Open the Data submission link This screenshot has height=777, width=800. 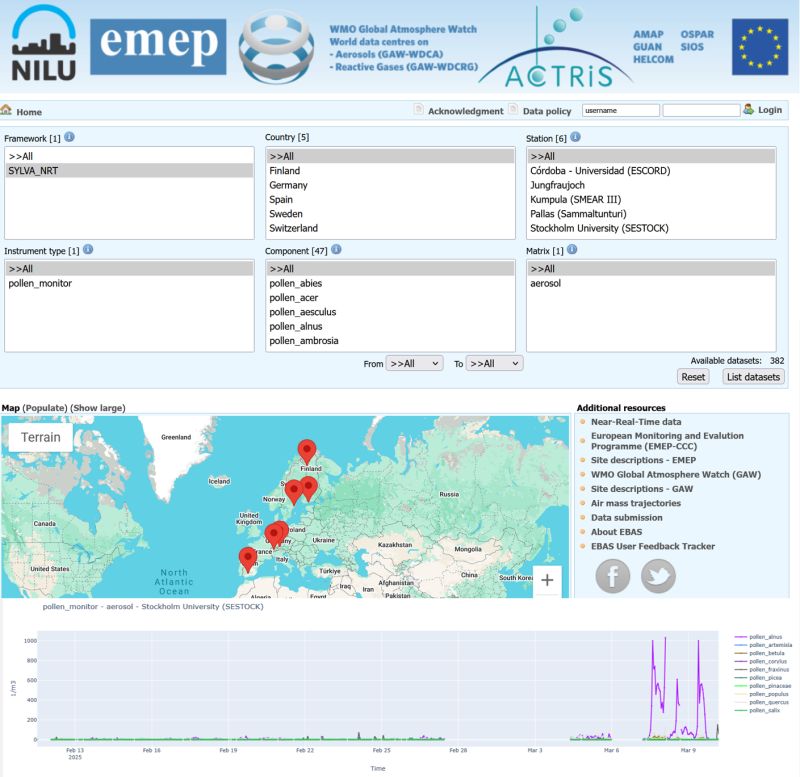627,517
